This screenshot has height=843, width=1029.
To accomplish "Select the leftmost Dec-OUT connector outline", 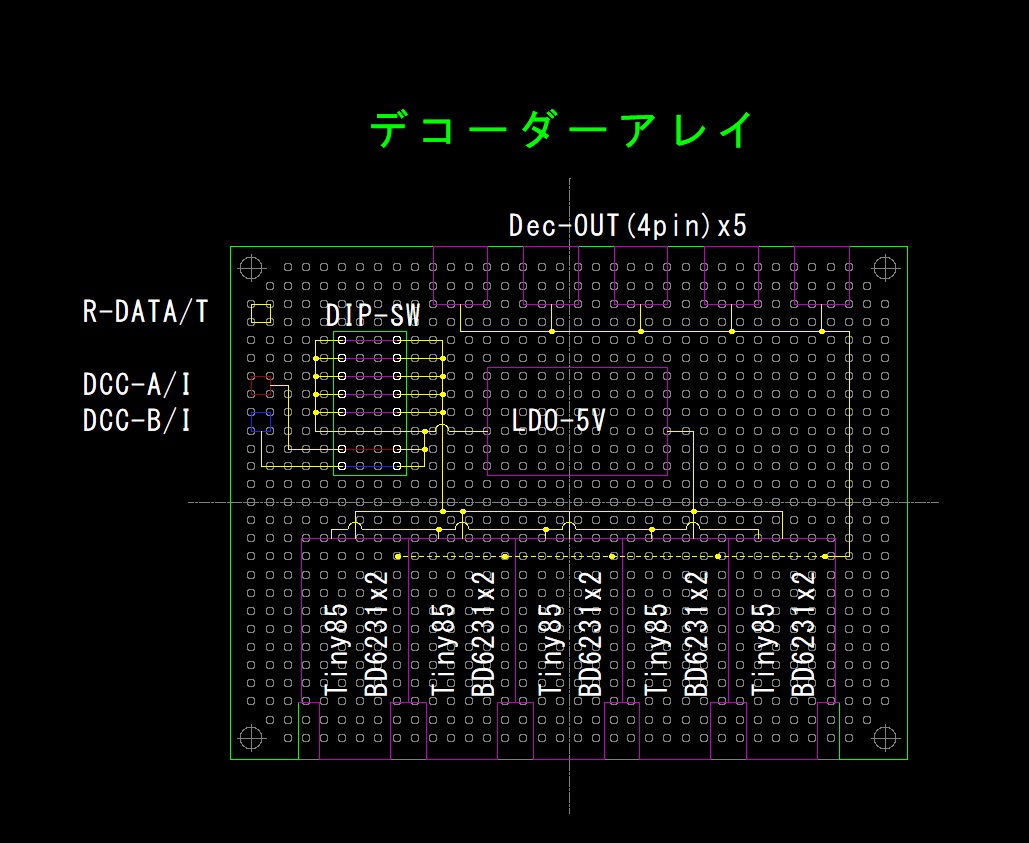I will (x=460, y=276).
